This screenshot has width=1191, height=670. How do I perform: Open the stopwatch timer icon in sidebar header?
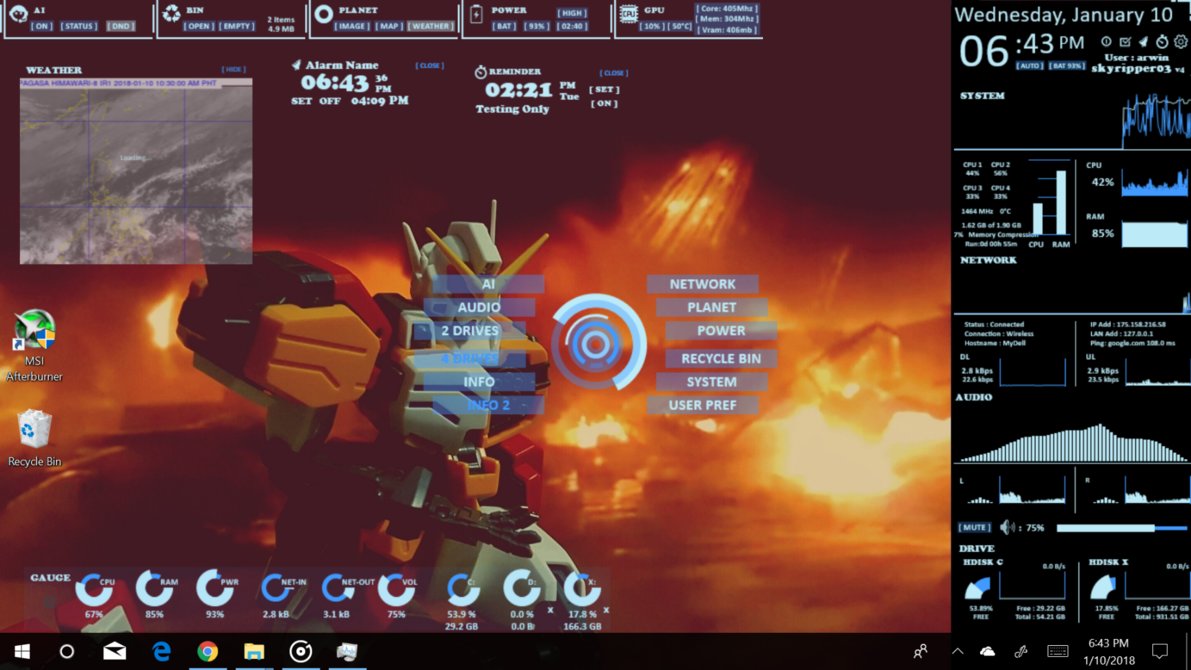(1161, 42)
